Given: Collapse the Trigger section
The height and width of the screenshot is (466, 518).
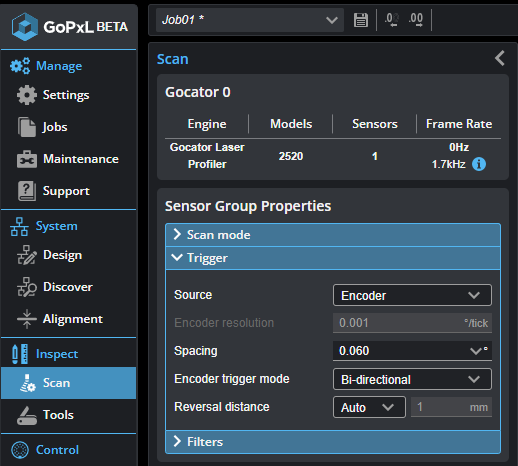Looking at the screenshot, I should click(333, 258).
